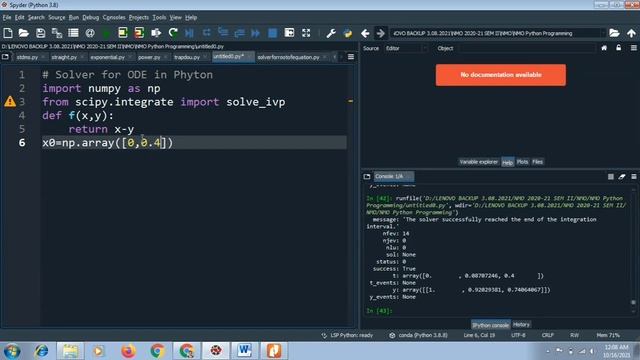The width and height of the screenshot is (640, 360).
Task: Toggle fullscreen mode icon
Action: coord(306,33)
